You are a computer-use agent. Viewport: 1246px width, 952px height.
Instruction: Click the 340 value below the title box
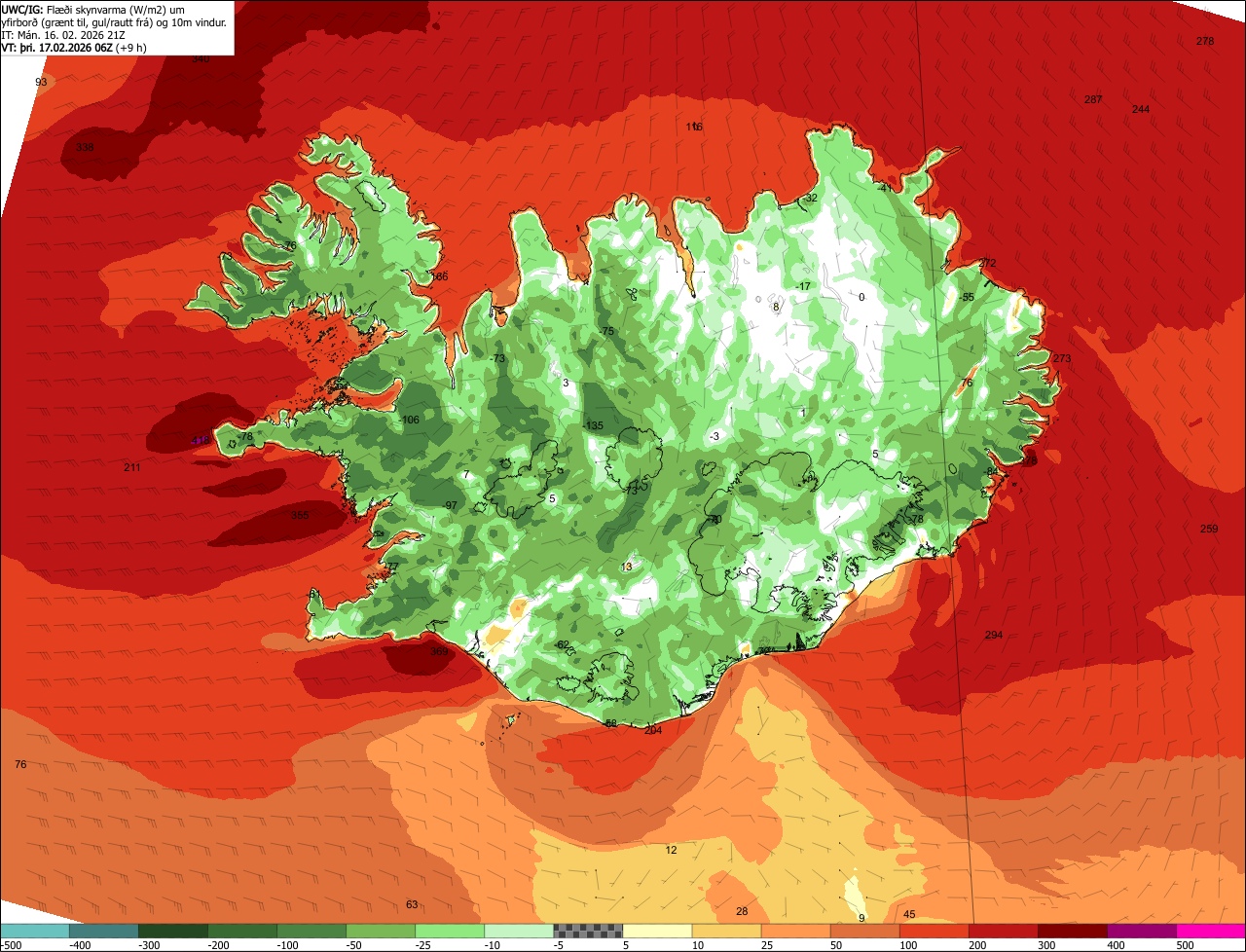coord(201,58)
